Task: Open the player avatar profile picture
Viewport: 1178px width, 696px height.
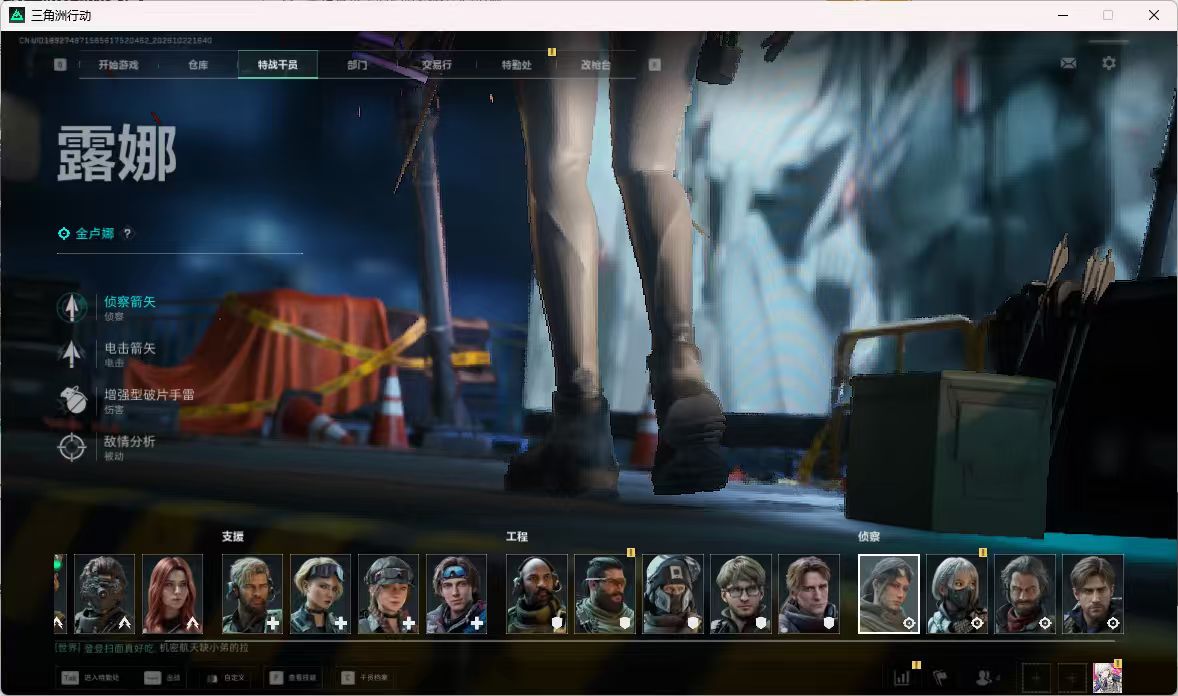Action: [1107, 678]
